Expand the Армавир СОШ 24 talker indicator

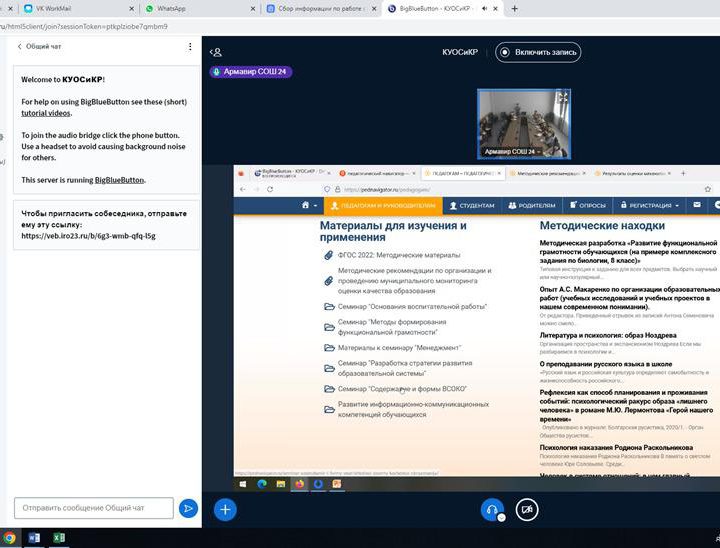click(249, 72)
